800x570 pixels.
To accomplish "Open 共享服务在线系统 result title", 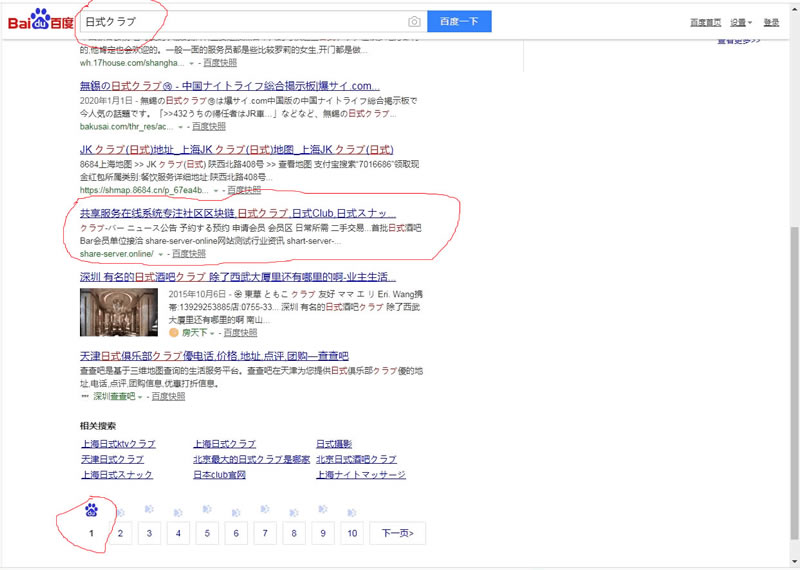I will pos(238,213).
